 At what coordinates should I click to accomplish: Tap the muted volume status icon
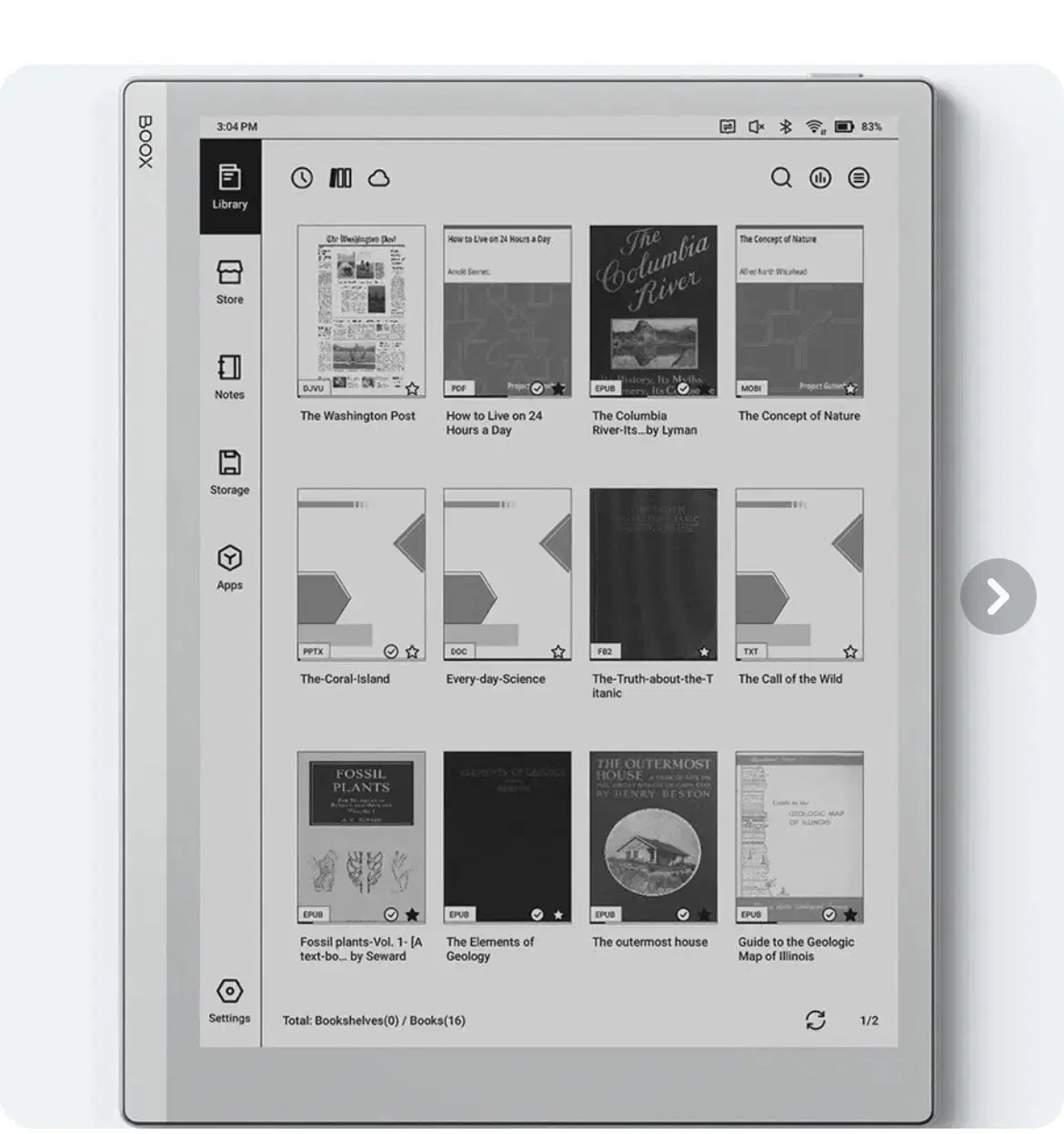pyautogui.click(x=756, y=127)
